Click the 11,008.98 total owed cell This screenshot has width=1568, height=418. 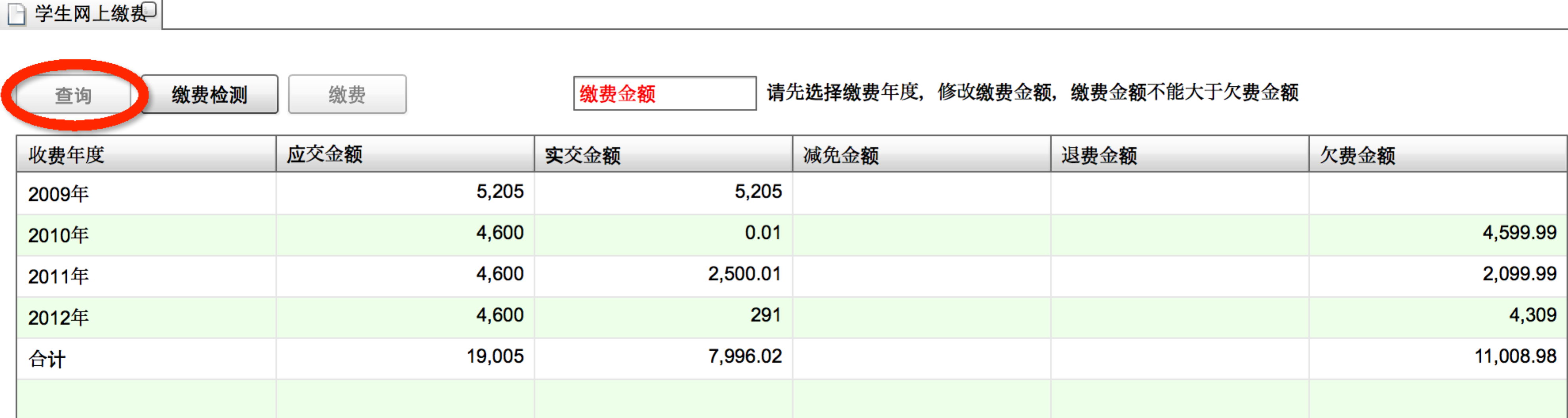point(1515,356)
